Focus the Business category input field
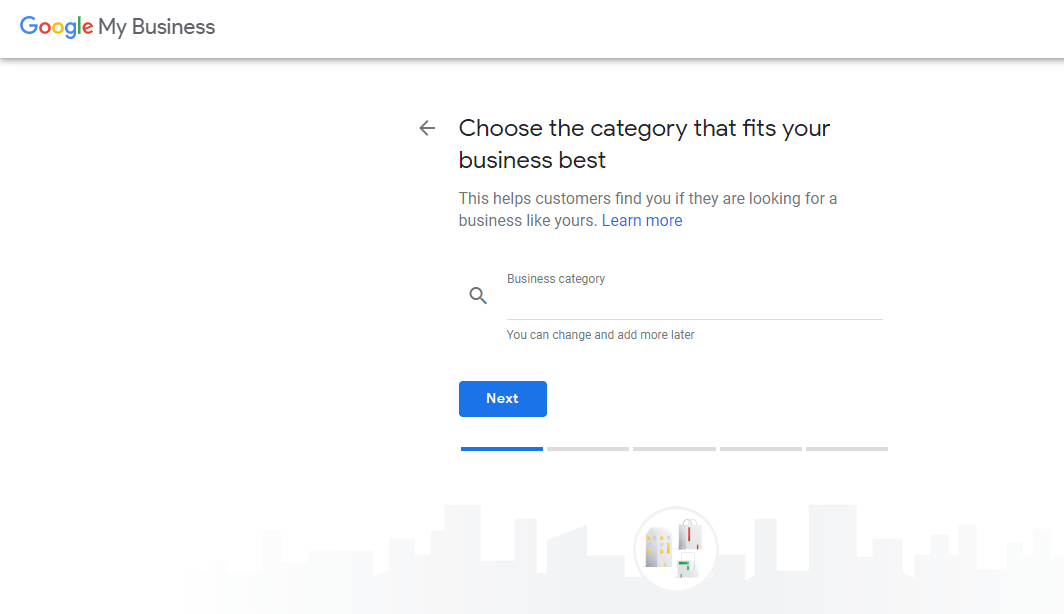This screenshot has height=614, width=1064. tap(694, 303)
